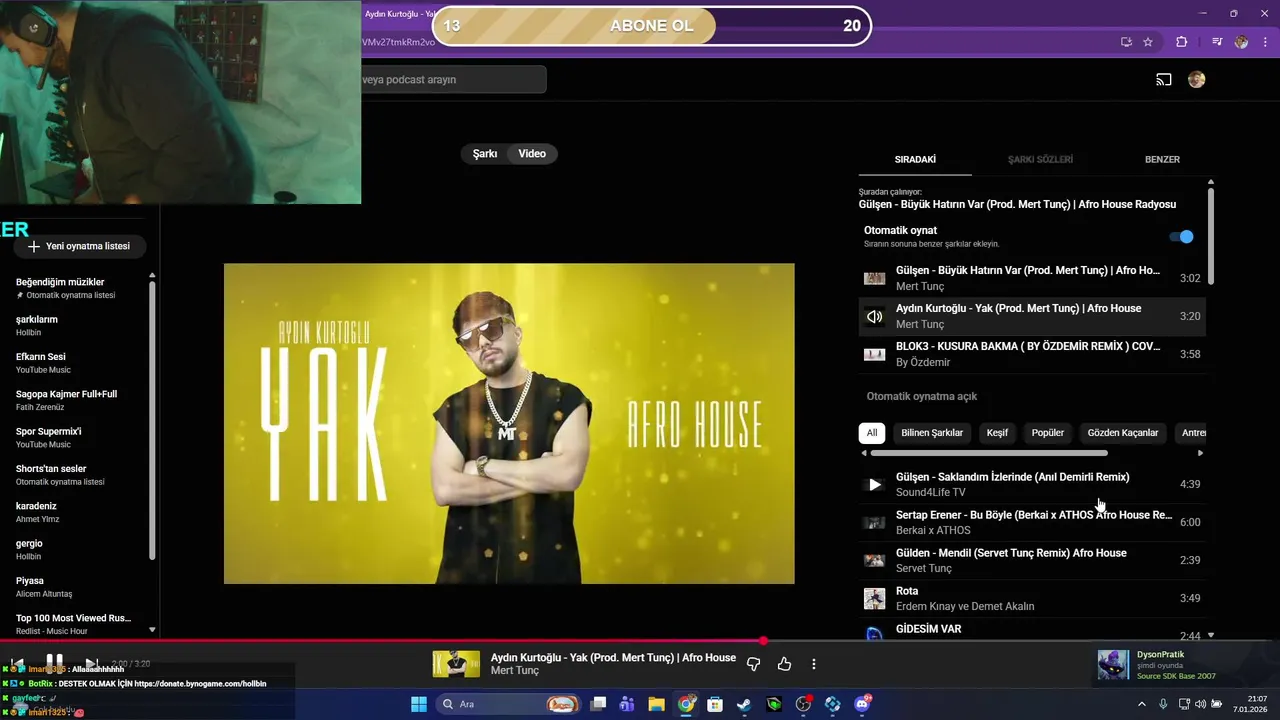Image resolution: width=1280 pixels, height=720 pixels.
Task: Open the taskbar network icon
Action: pyautogui.click(x=1182, y=704)
